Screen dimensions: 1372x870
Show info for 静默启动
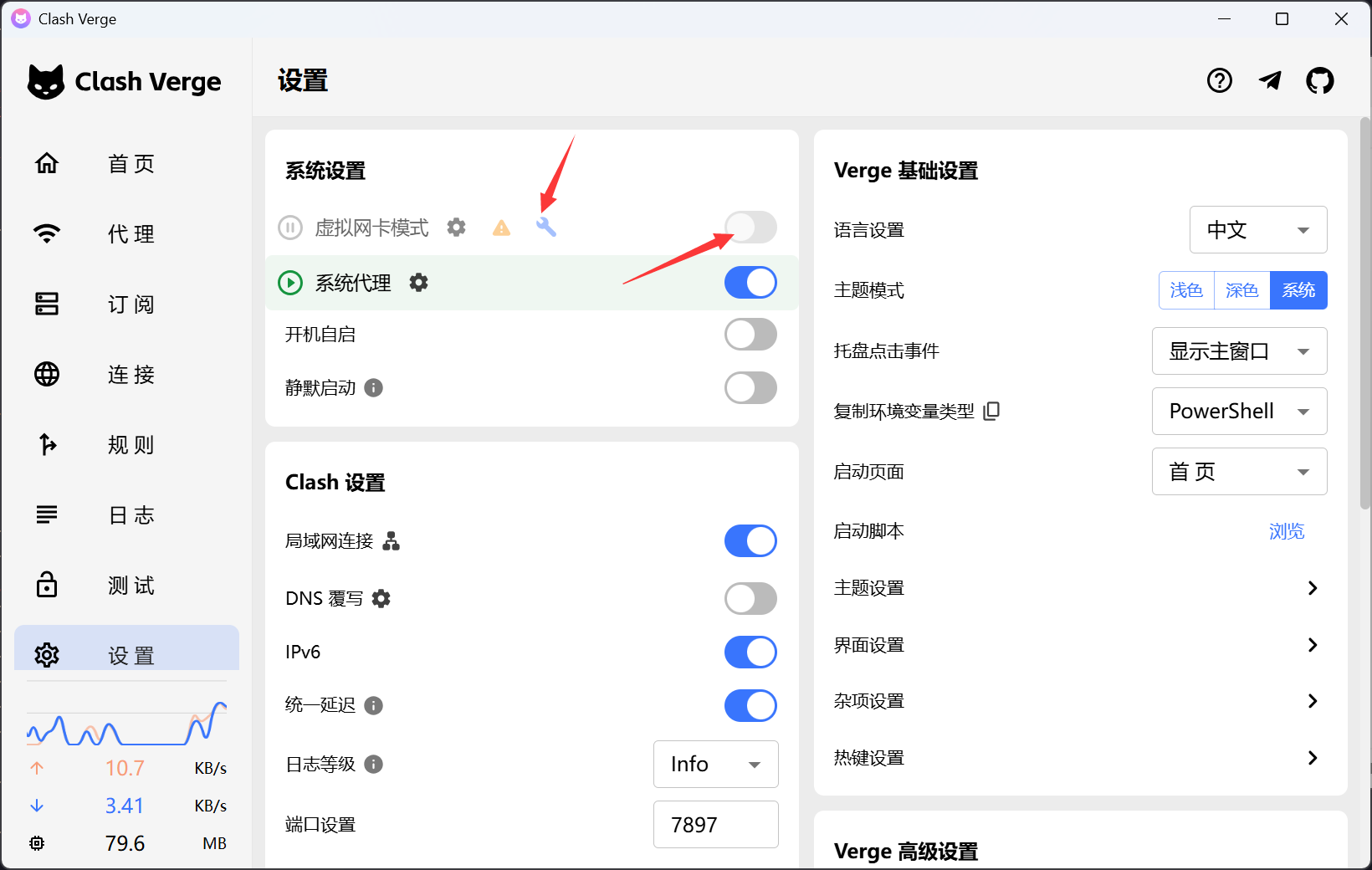[x=374, y=388]
